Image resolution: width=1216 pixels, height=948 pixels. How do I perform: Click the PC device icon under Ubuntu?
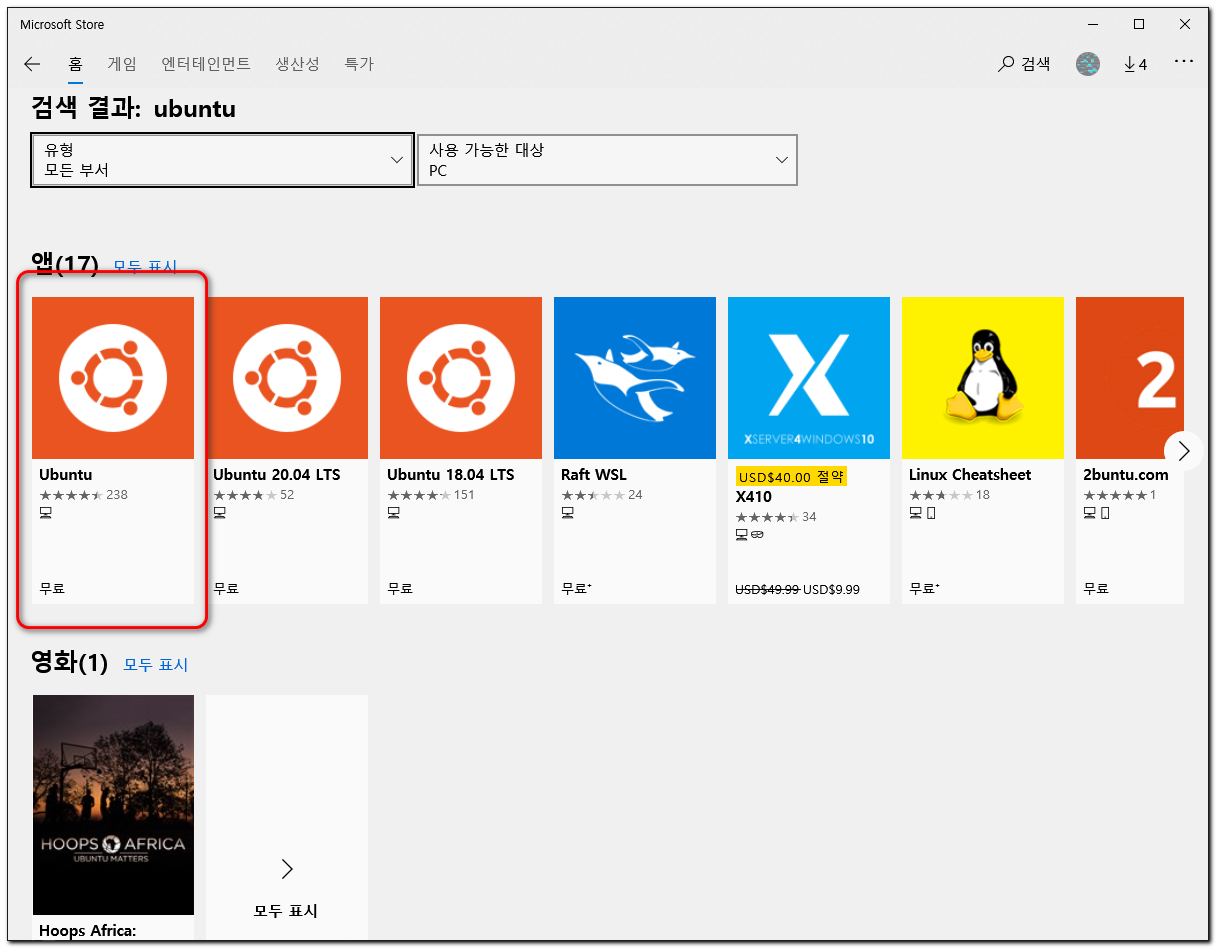pos(45,513)
